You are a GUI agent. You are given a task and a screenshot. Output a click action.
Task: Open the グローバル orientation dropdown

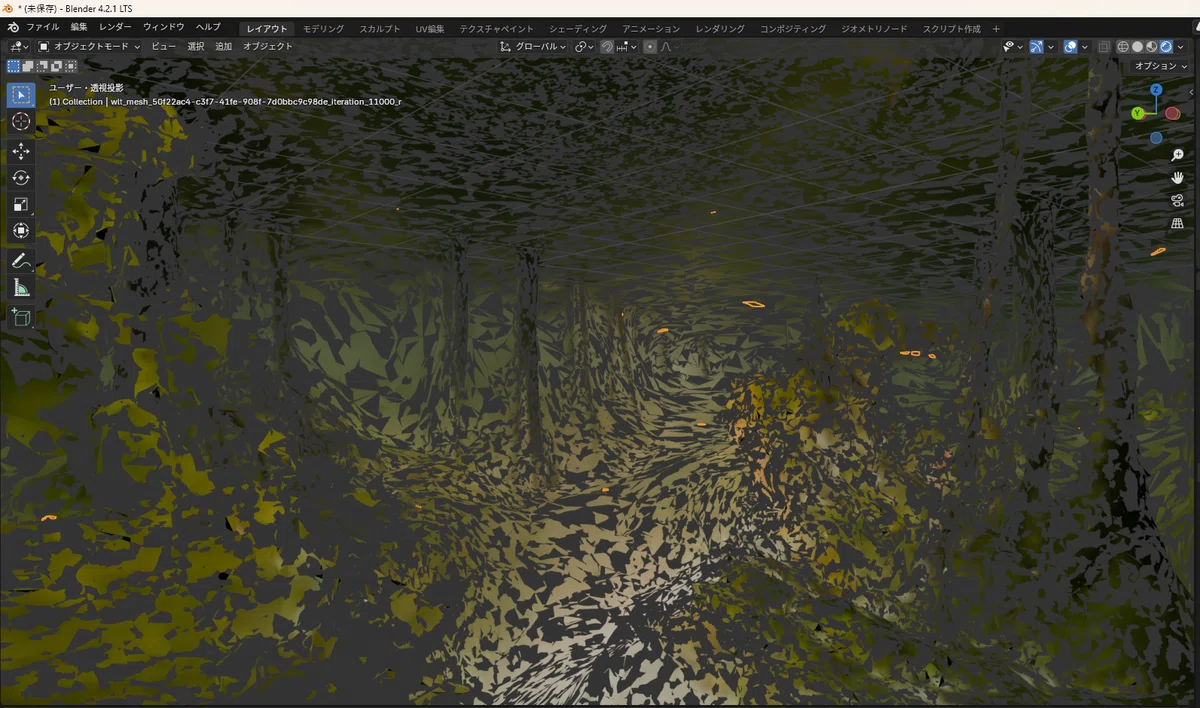pyautogui.click(x=532, y=47)
